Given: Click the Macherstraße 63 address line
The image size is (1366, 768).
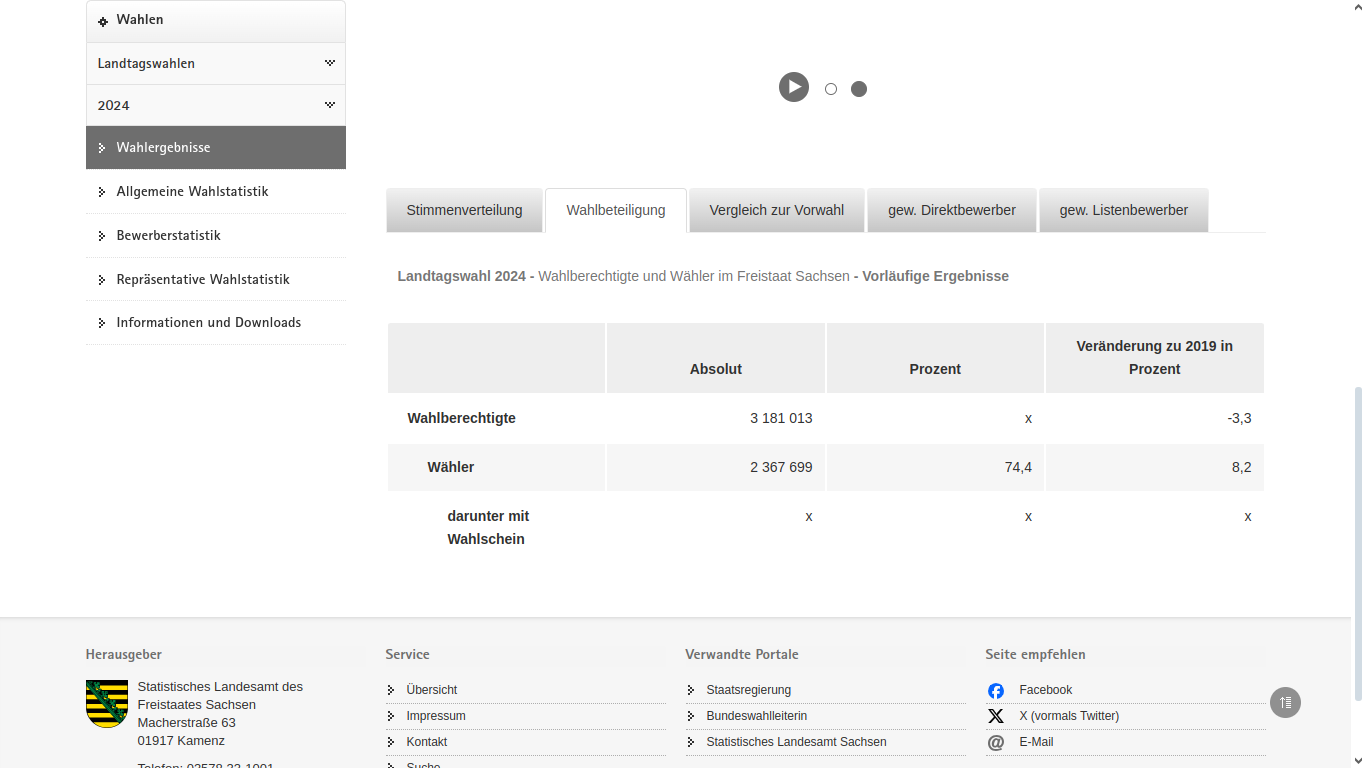Looking at the screenshot, I should (x=187, y=723).
